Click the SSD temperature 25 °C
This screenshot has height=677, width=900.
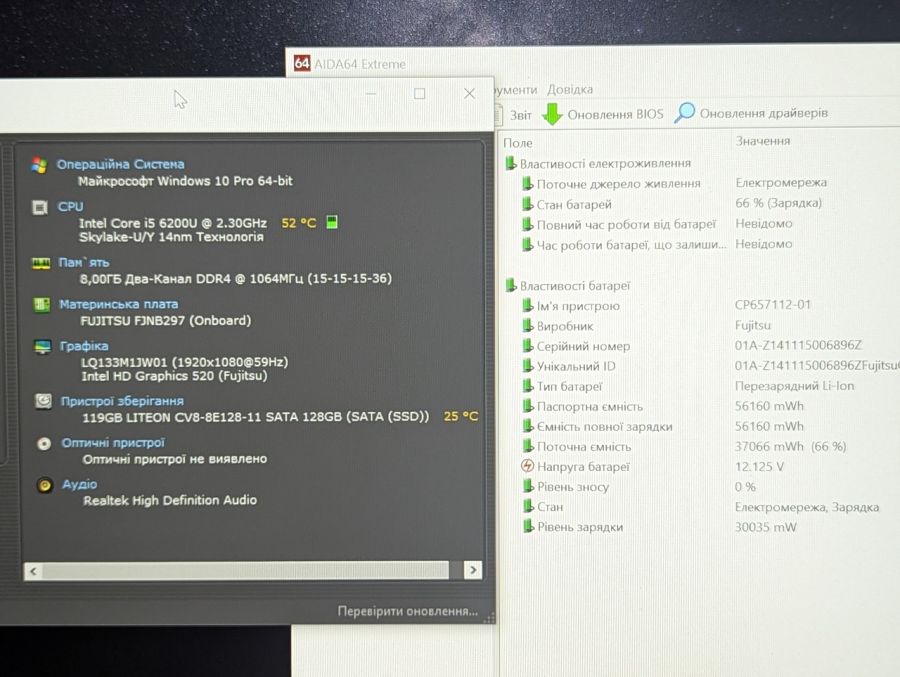[460, 416]
